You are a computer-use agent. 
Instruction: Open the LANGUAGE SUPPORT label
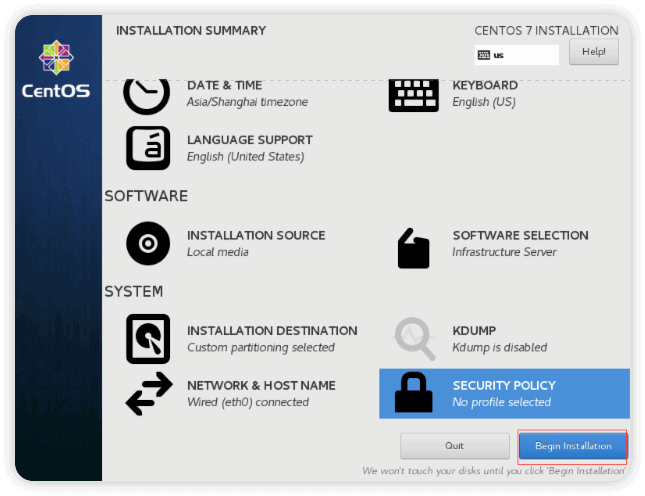250,140
